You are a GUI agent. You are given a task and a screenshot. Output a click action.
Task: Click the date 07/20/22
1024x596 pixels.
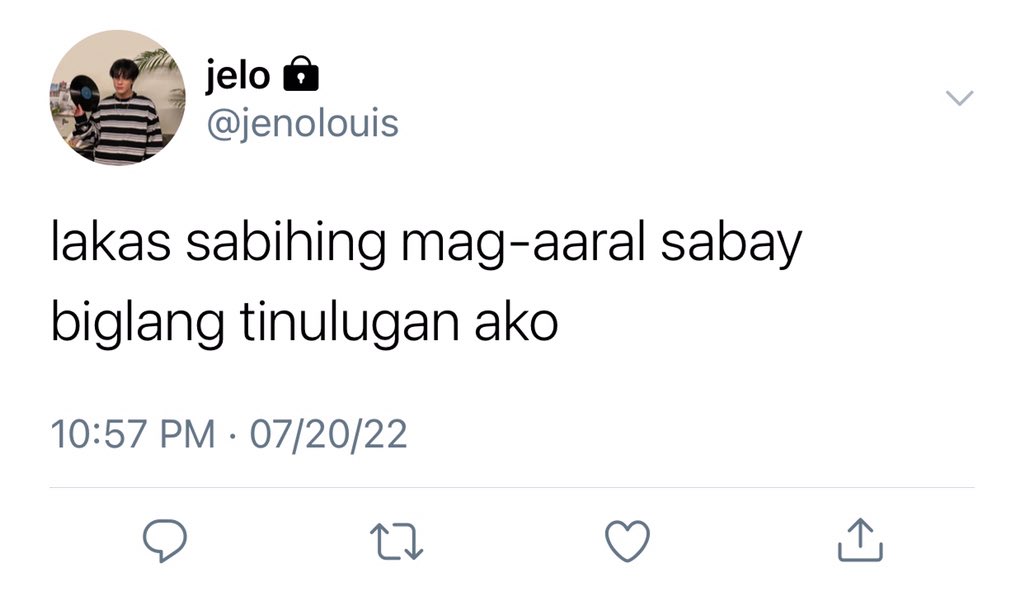(x=328, y=434)
